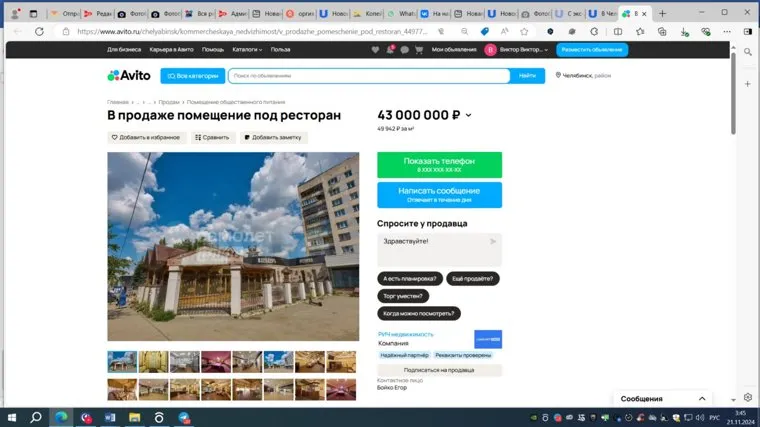This screenshot has height=427, width=760.
Task: Select the first photo thumbnail in gallery
Action: (122, 361)
